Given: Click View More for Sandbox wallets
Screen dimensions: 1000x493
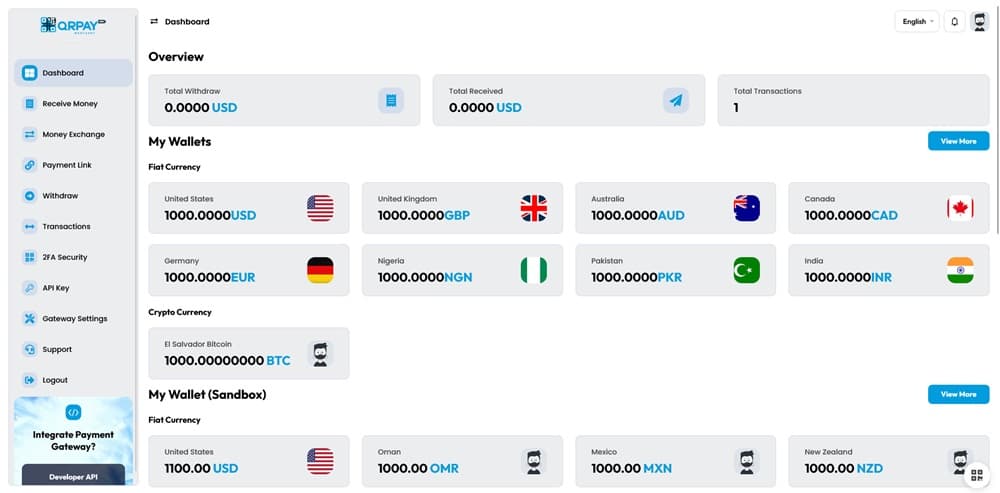Looking at the screenshot, I should 958,394.
